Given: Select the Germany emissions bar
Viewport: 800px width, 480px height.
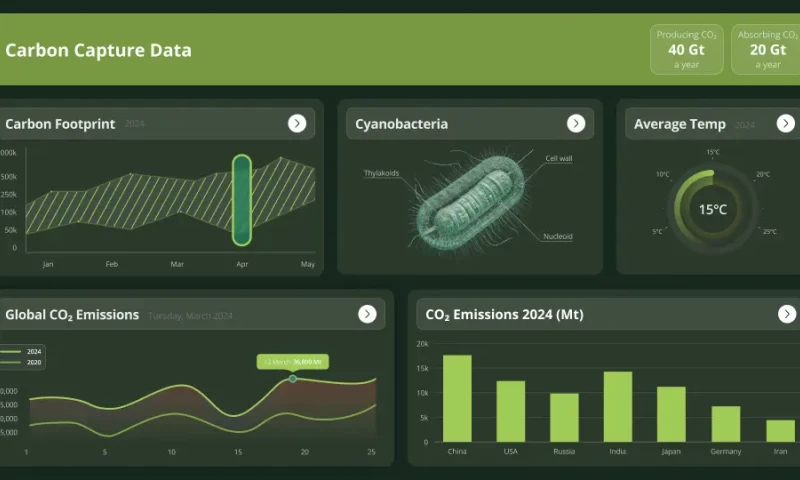Looking at the screenshot, I should click(726, 424).
